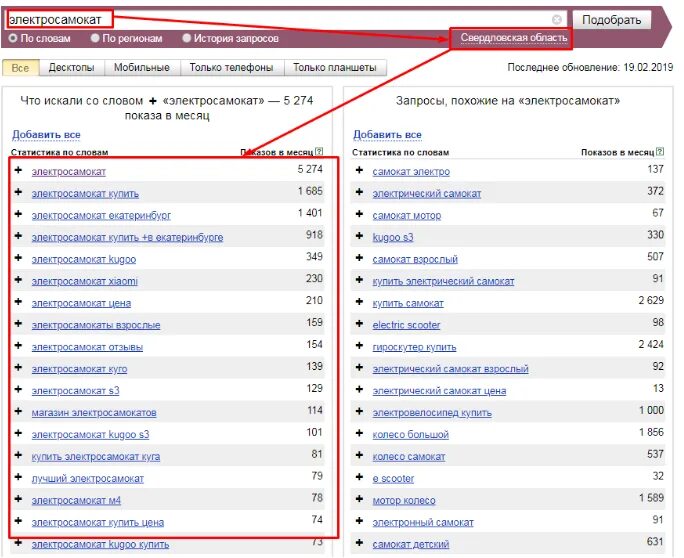This screenshot has width=684, height=558.
Task: Add 'электросамокат м4' with plus icon
Action: (18, 499)
